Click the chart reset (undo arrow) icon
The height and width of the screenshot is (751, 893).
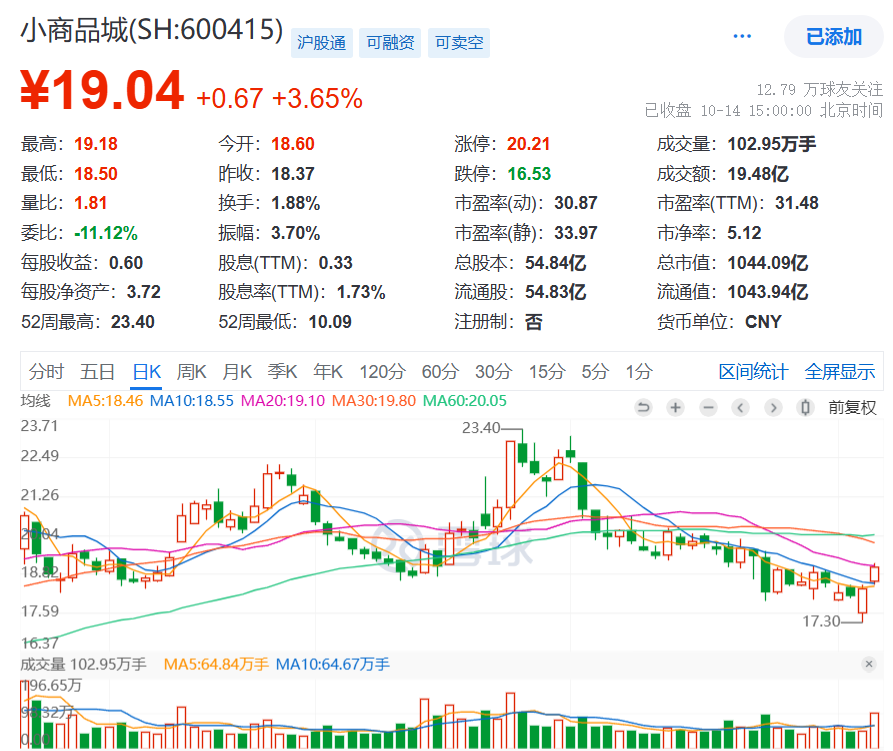point(644,408)
